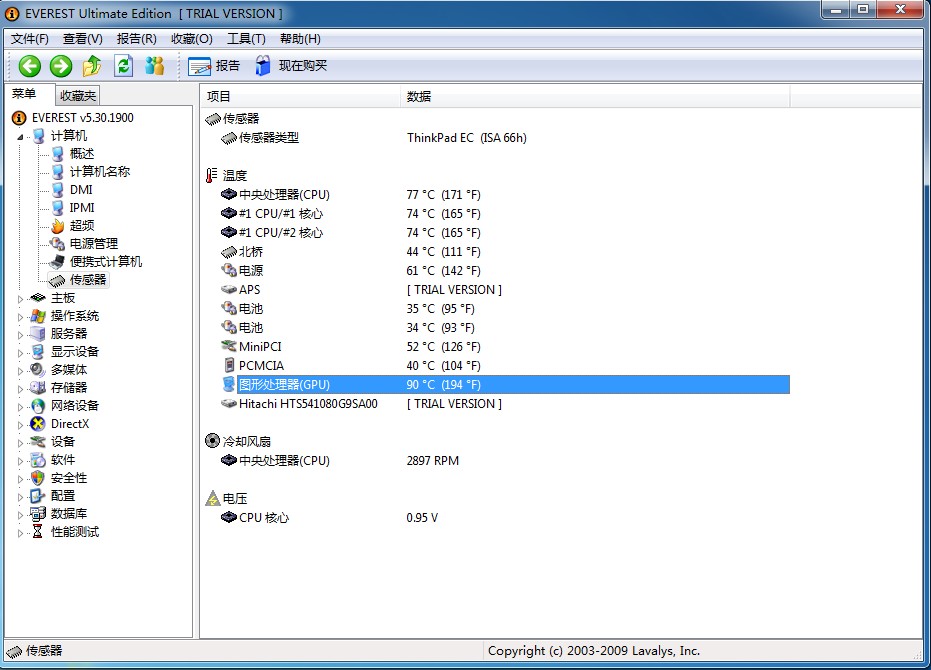Image resolution: width=931 pixels, height=670 pixels.
Task: Click the 设备 tree icon
Action: tap(38, 441)
